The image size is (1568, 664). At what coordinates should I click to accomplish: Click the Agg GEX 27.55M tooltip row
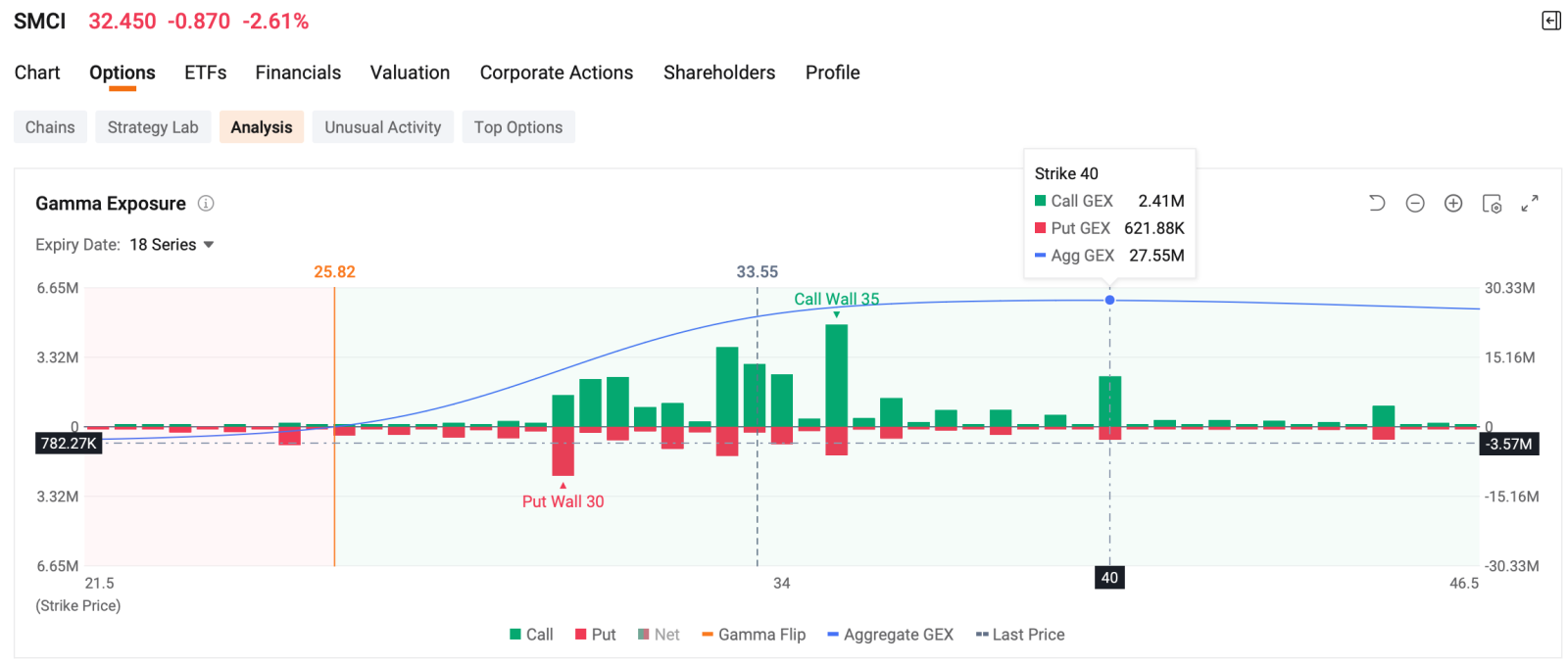click(x=1109, y=256)
